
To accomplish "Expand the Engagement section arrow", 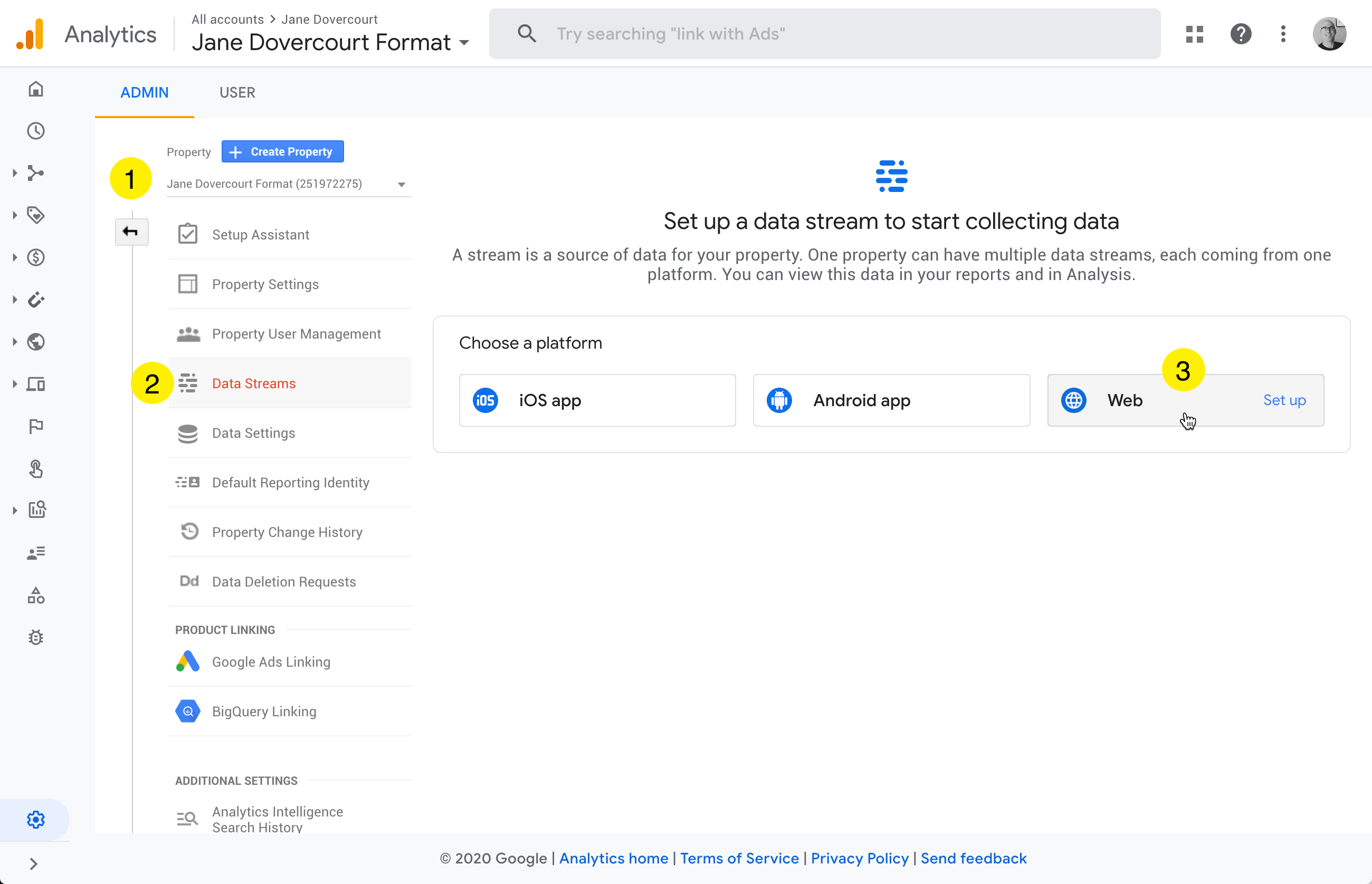I will 14,215.
